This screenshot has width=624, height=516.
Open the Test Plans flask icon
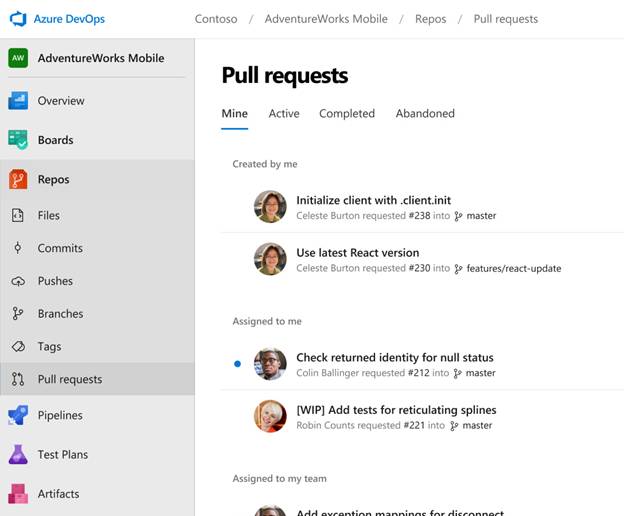pos(18,454)
